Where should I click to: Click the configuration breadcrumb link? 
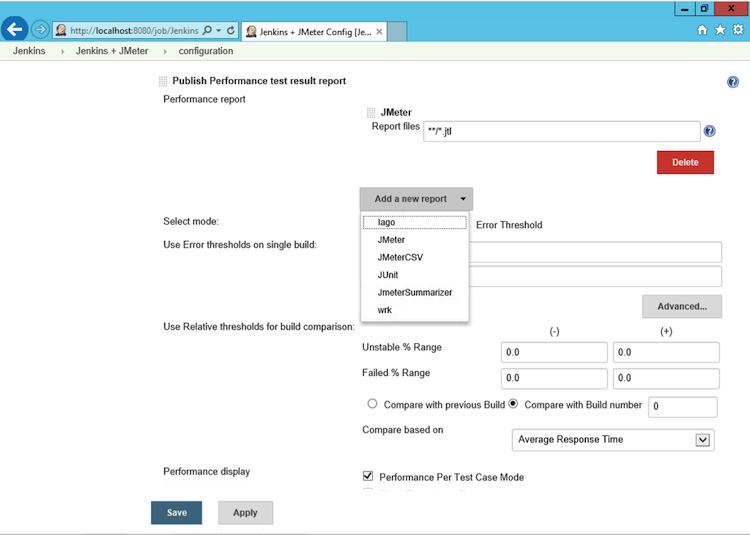coord(206,51)
